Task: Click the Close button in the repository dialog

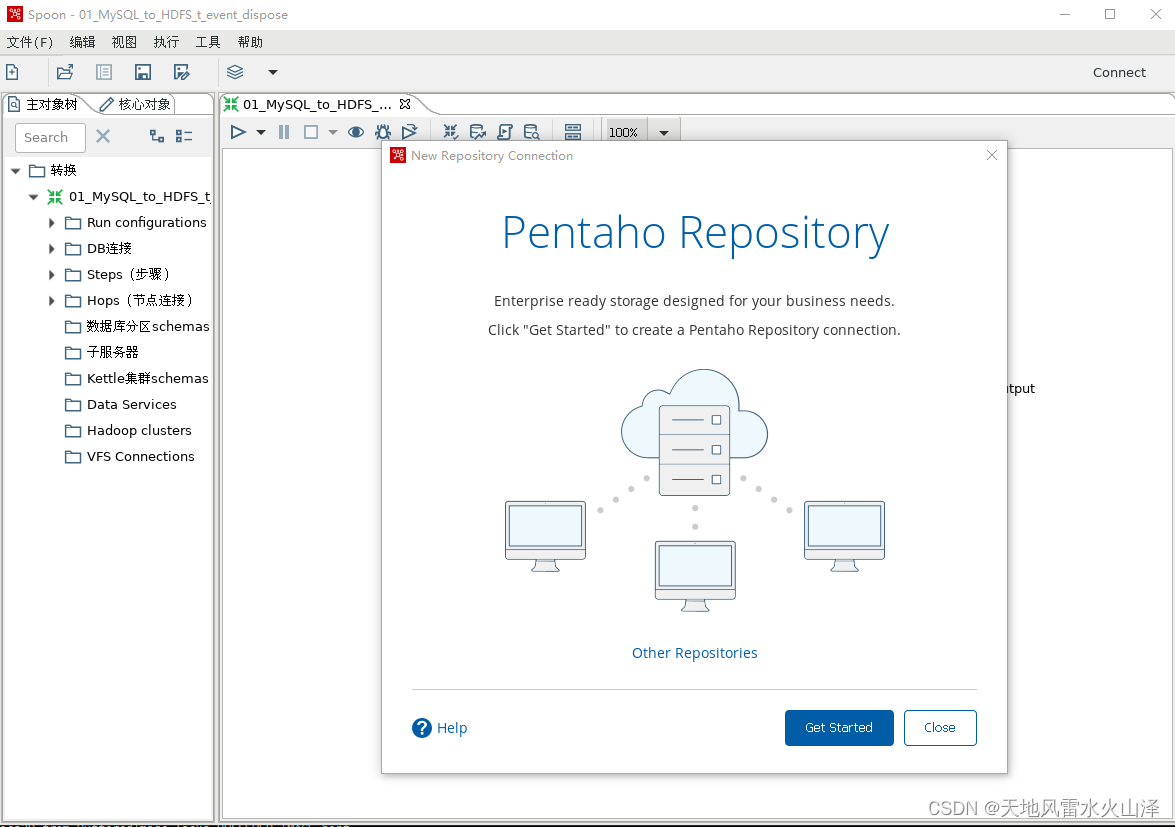Action: pos(940,727)
